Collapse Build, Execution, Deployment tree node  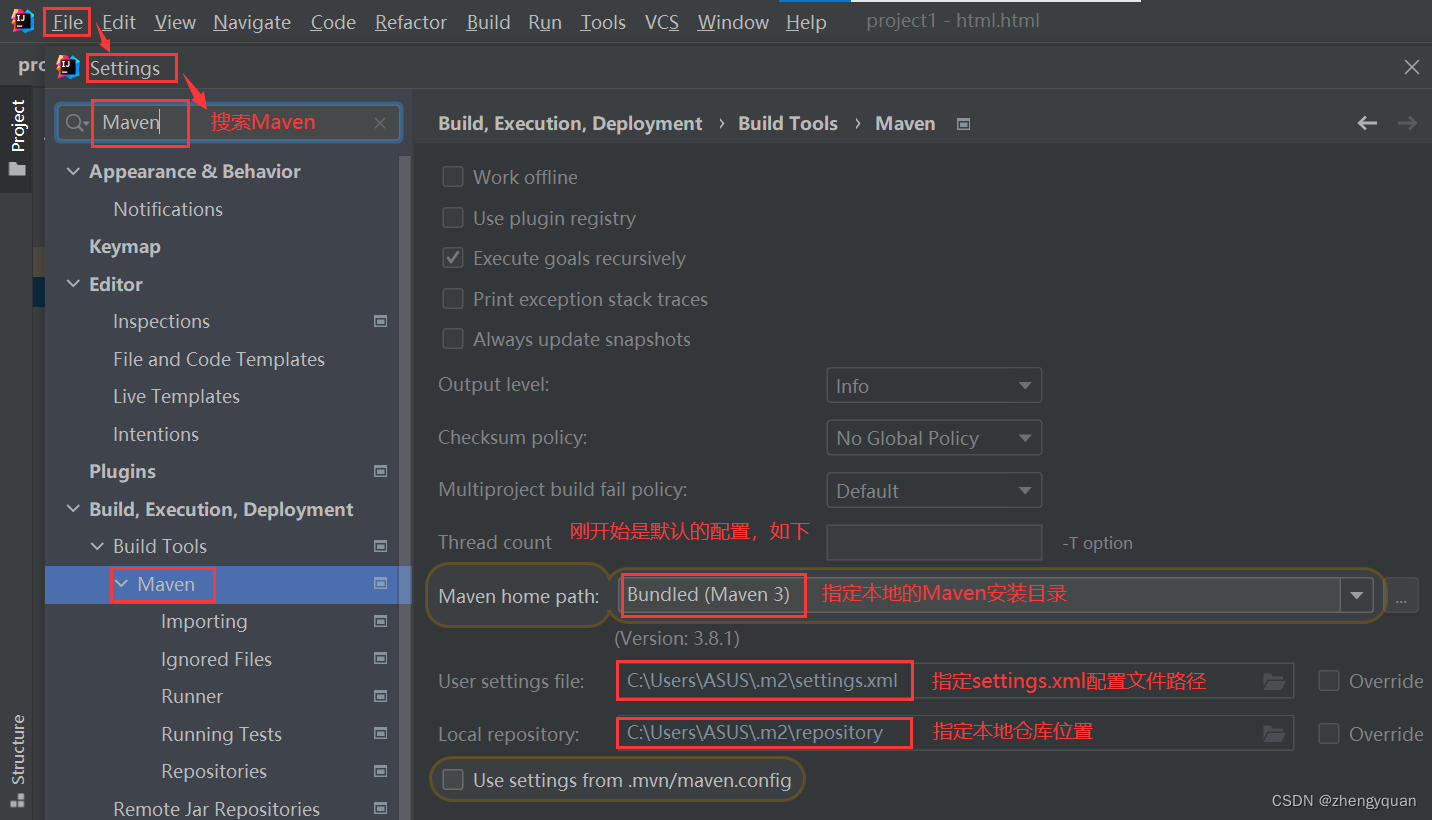73,509
